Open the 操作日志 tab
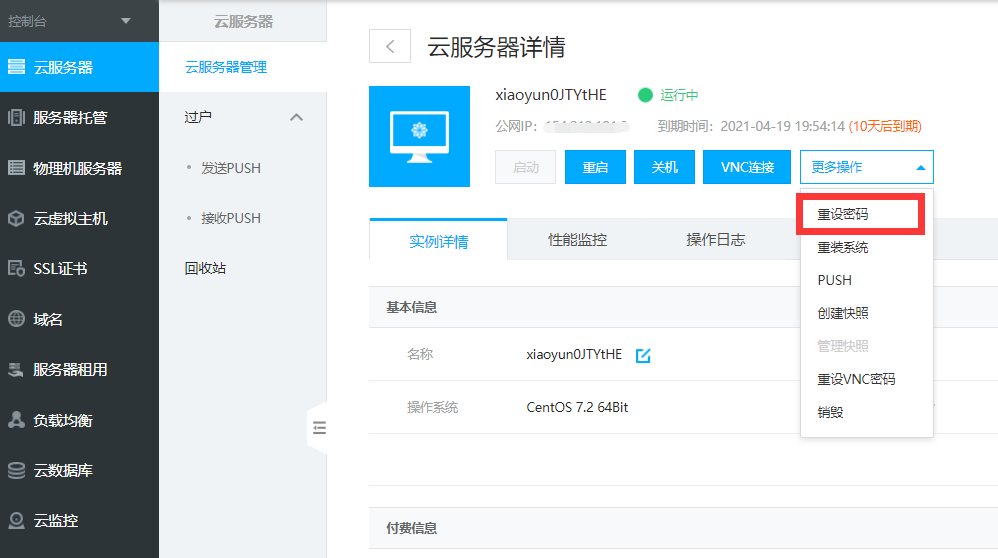The height and width of the screenshot is (558, 998). pos(715,240)
